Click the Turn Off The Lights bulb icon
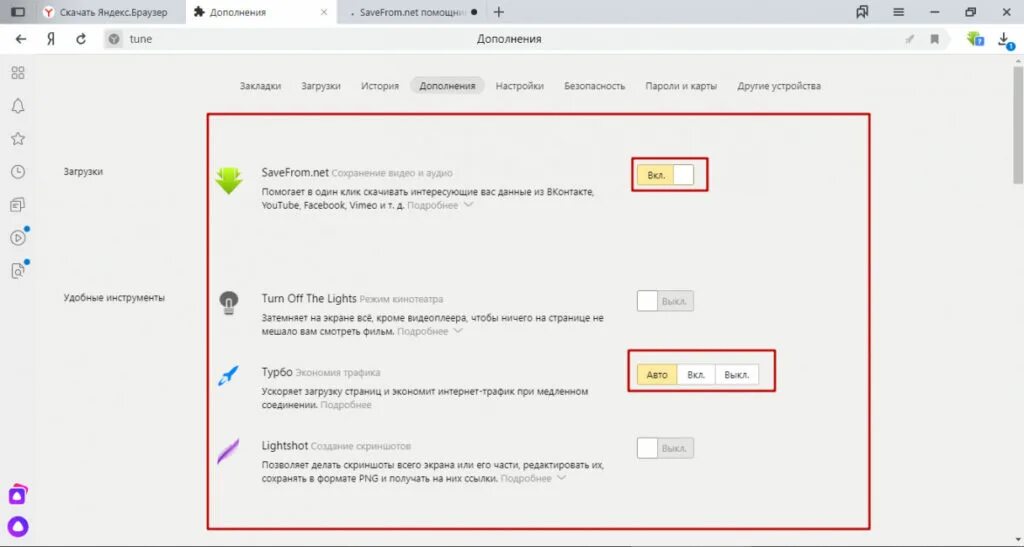The image size is (1024, 547). tap(229, 303)
